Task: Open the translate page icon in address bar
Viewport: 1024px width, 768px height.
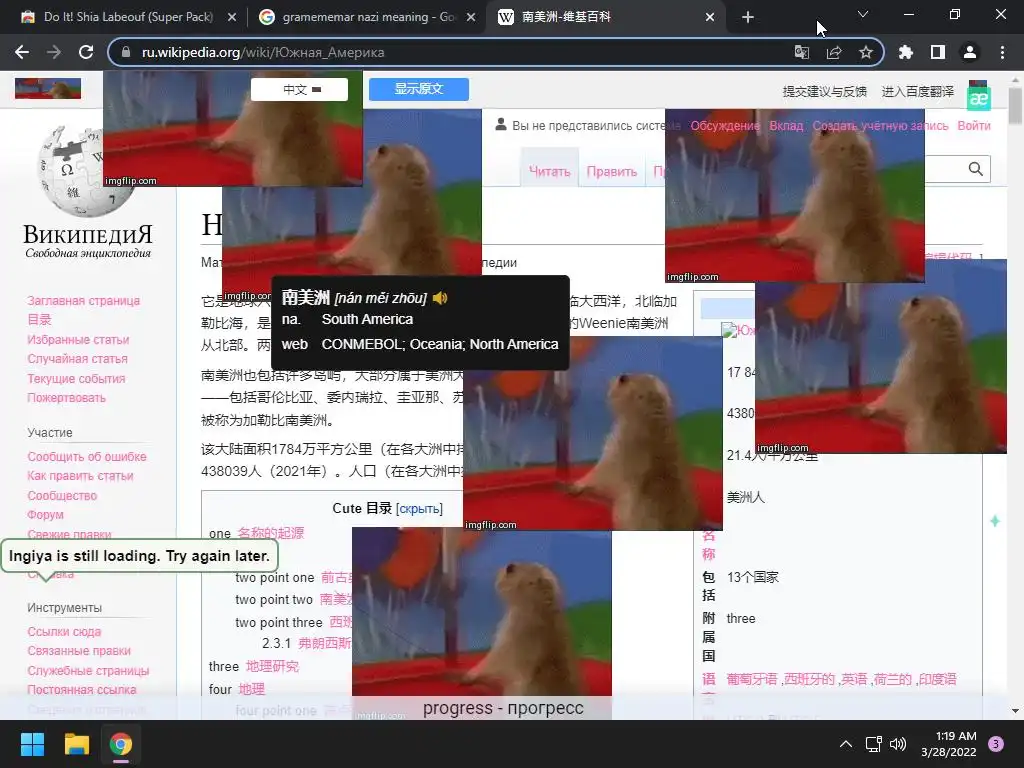Action: coord(801,52)
